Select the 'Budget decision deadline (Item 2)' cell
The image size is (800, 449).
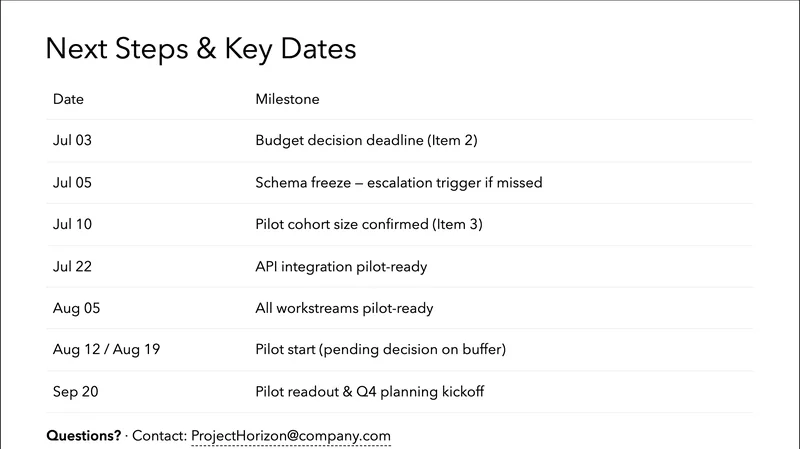(x=366, y=141)
